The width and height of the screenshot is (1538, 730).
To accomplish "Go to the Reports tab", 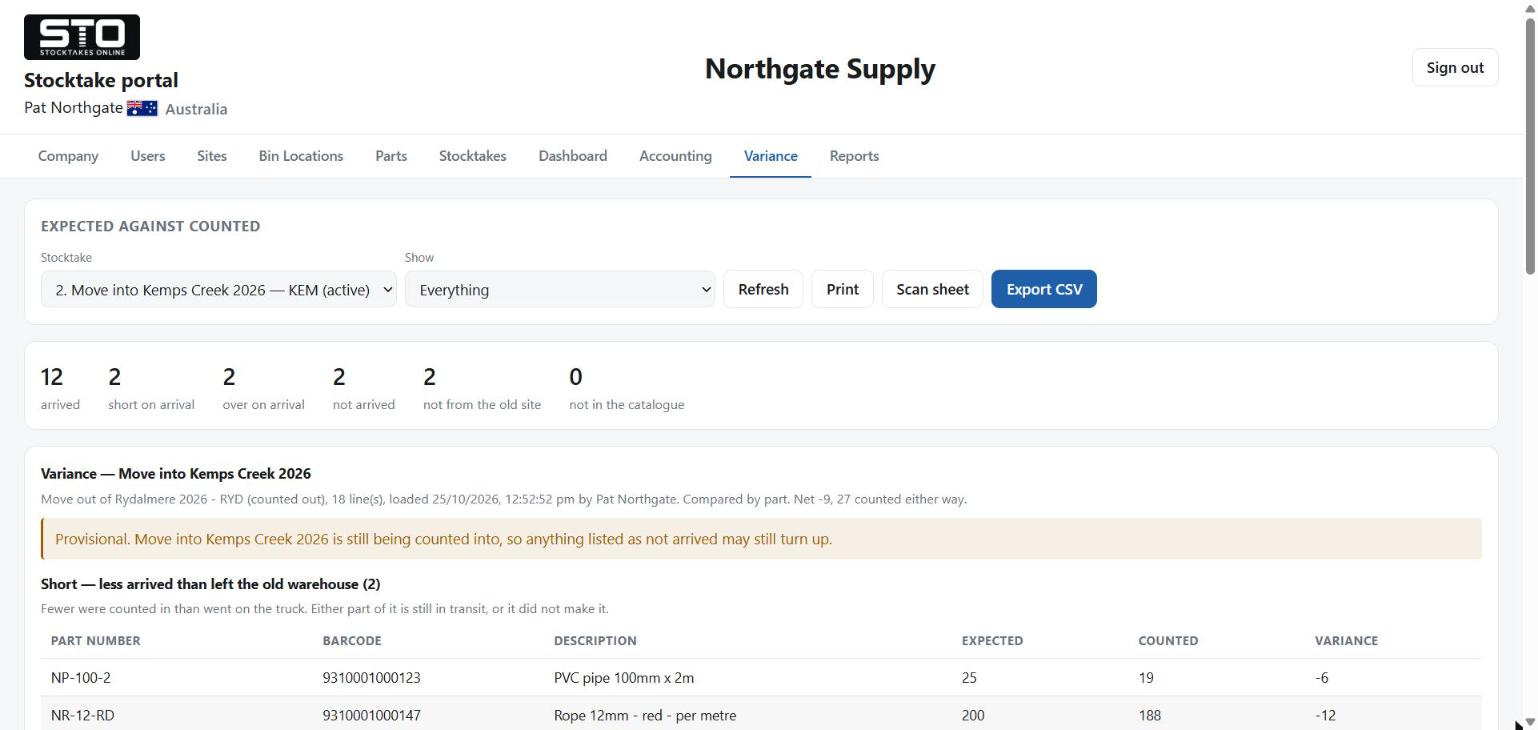I will (854, 156).
